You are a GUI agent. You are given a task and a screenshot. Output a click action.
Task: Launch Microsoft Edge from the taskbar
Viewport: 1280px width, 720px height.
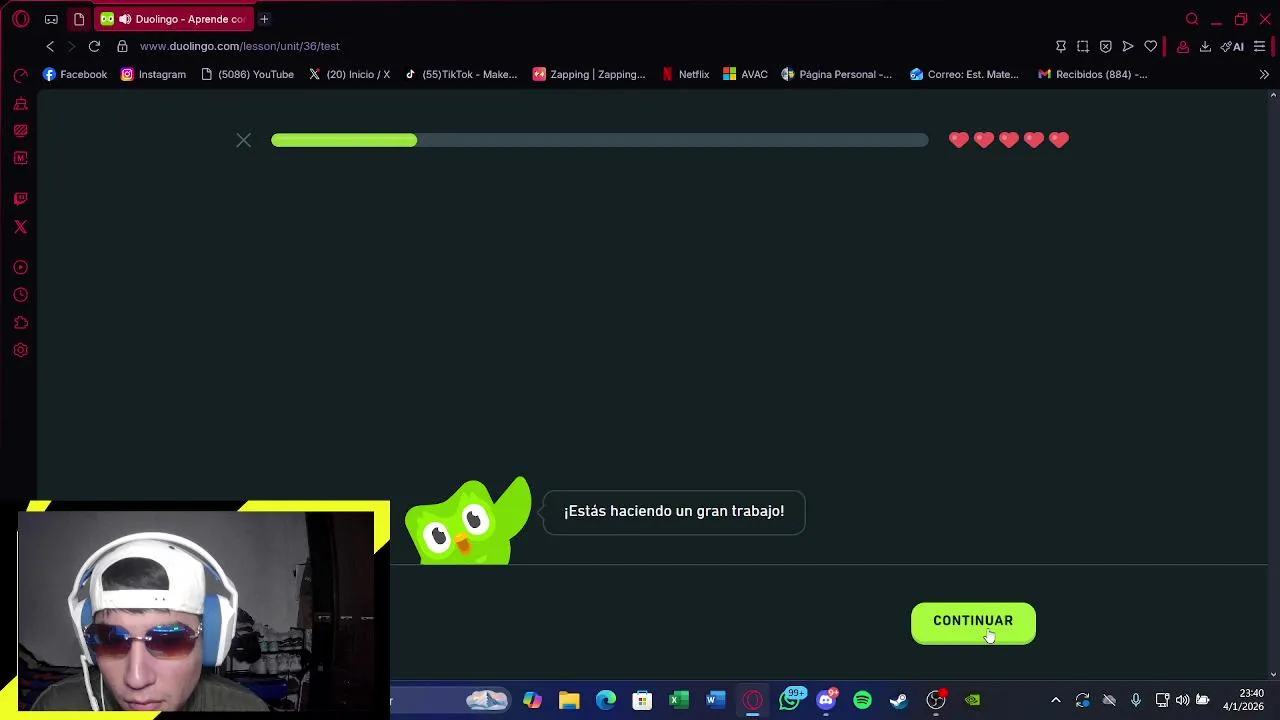(606, 700)
